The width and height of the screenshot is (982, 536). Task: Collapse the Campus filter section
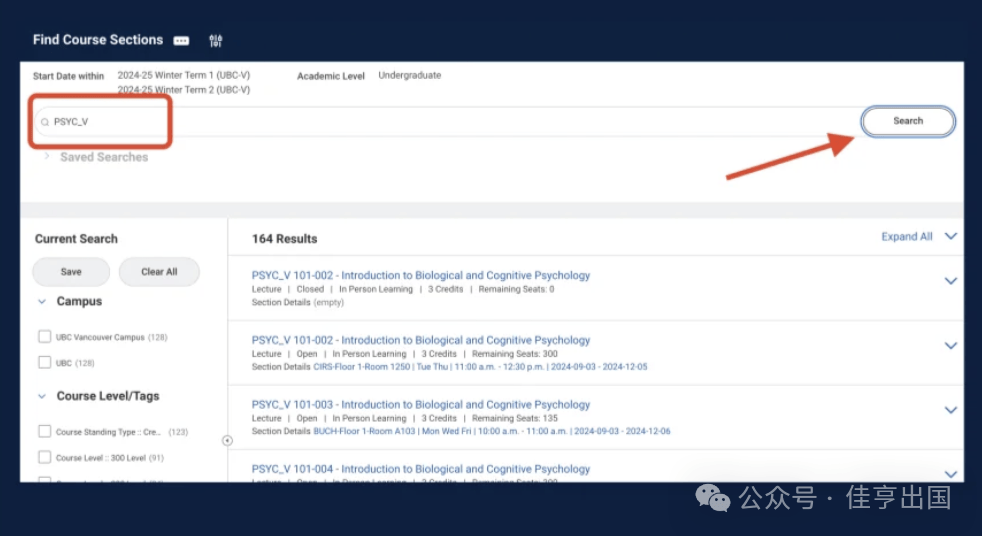(42, 301)
